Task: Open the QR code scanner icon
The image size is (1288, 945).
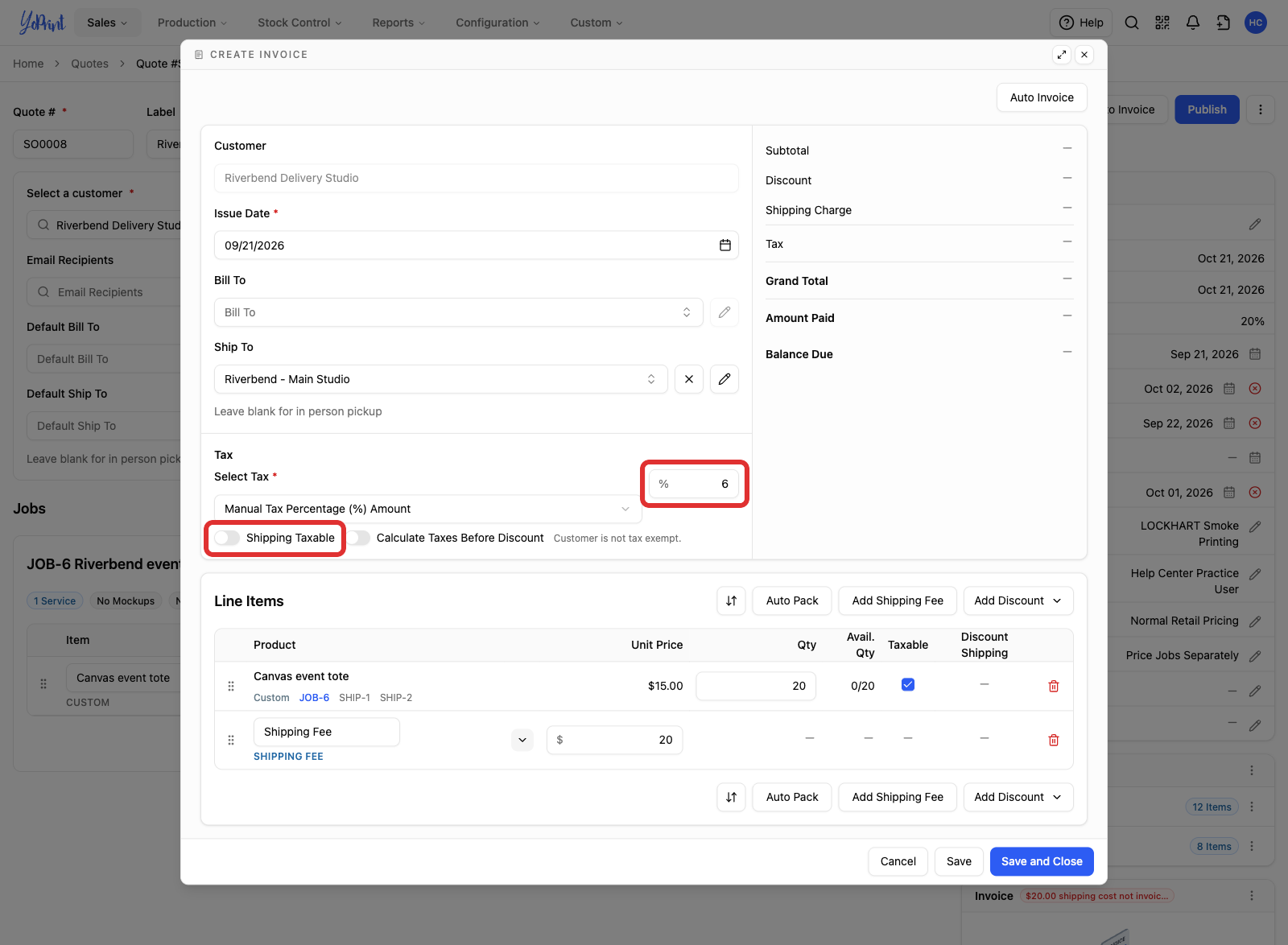Action: pos(1162,23)
